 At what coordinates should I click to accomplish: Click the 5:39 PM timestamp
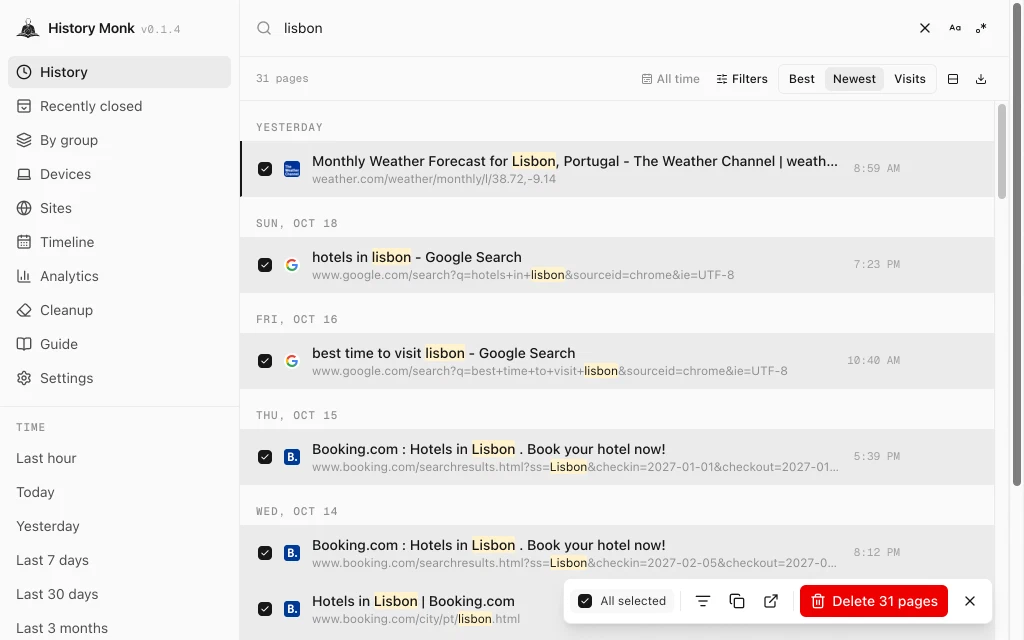[x=876, y=456]
